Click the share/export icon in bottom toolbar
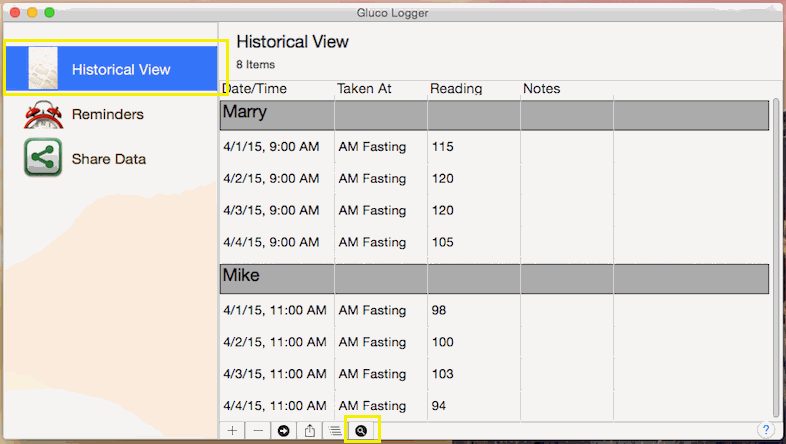786x444 pixels. (x=310, y=430)
